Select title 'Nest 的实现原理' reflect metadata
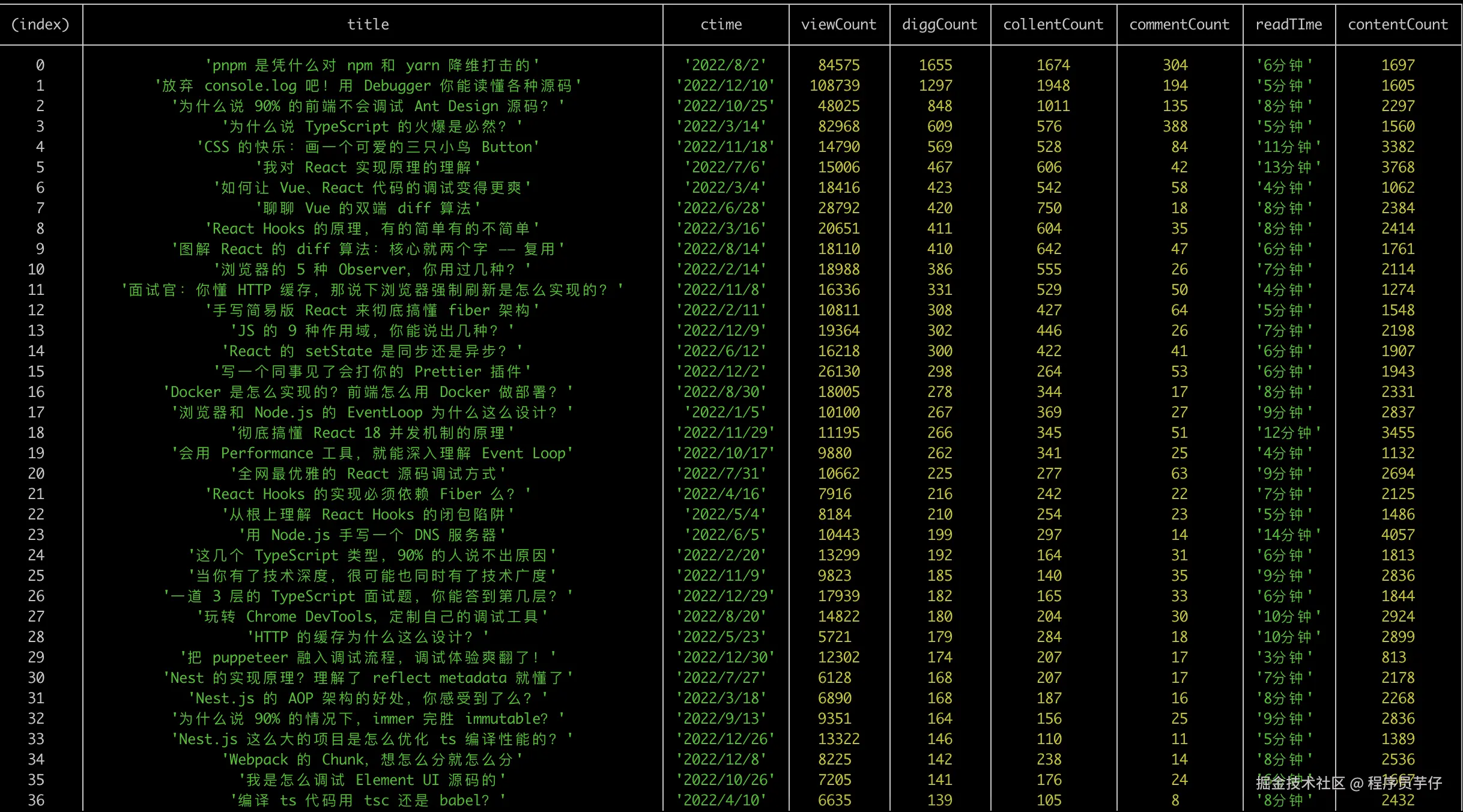The height and width of the screenshot is (812, 1463). pos(368,678)
